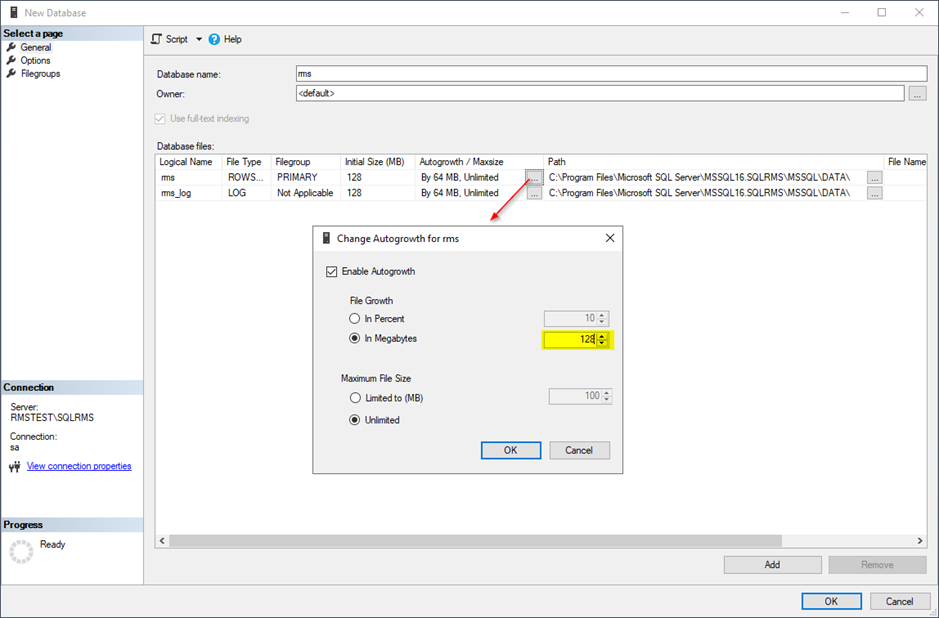The image size is (939, 618).
Task: Click the wrench icon beside Filegroups
Action: [x=11, y=74]
